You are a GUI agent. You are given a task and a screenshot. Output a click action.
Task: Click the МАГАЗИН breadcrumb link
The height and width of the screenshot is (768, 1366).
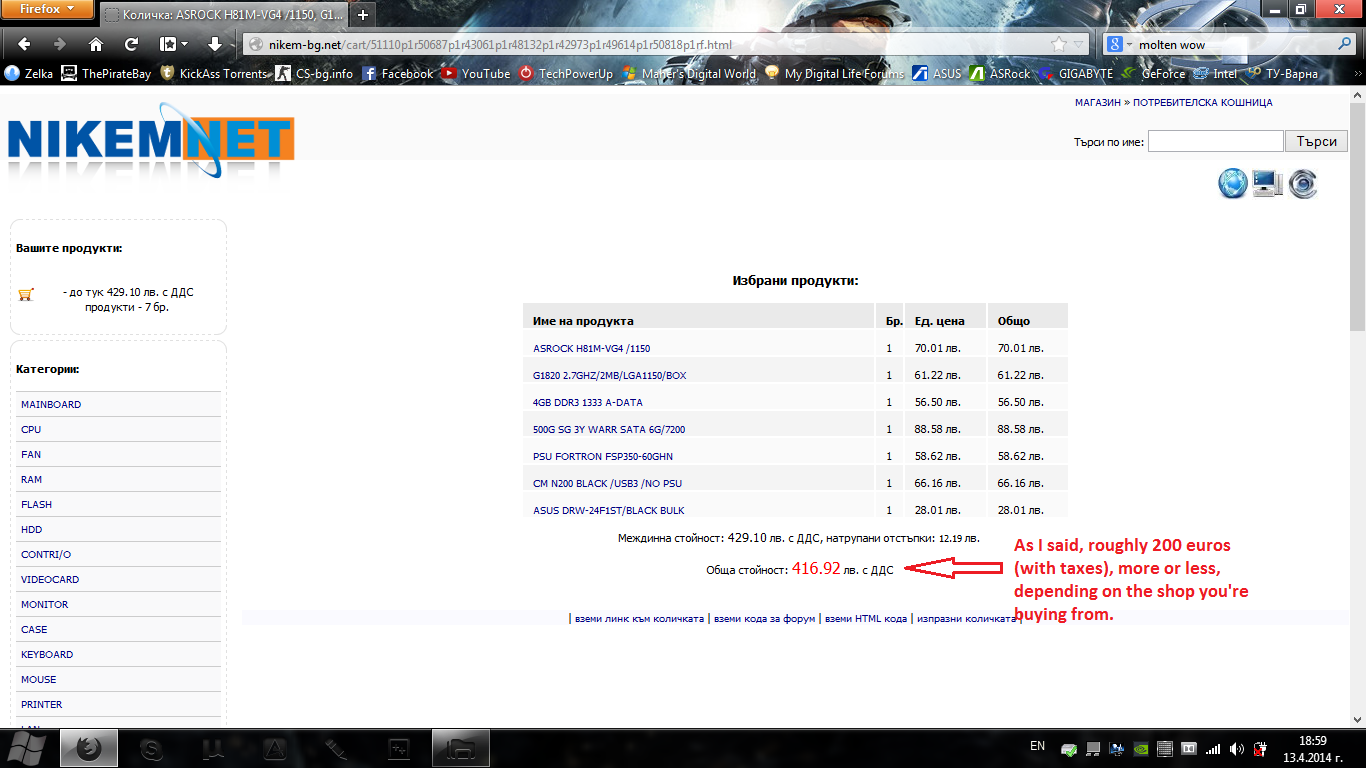click(1097, 102)
